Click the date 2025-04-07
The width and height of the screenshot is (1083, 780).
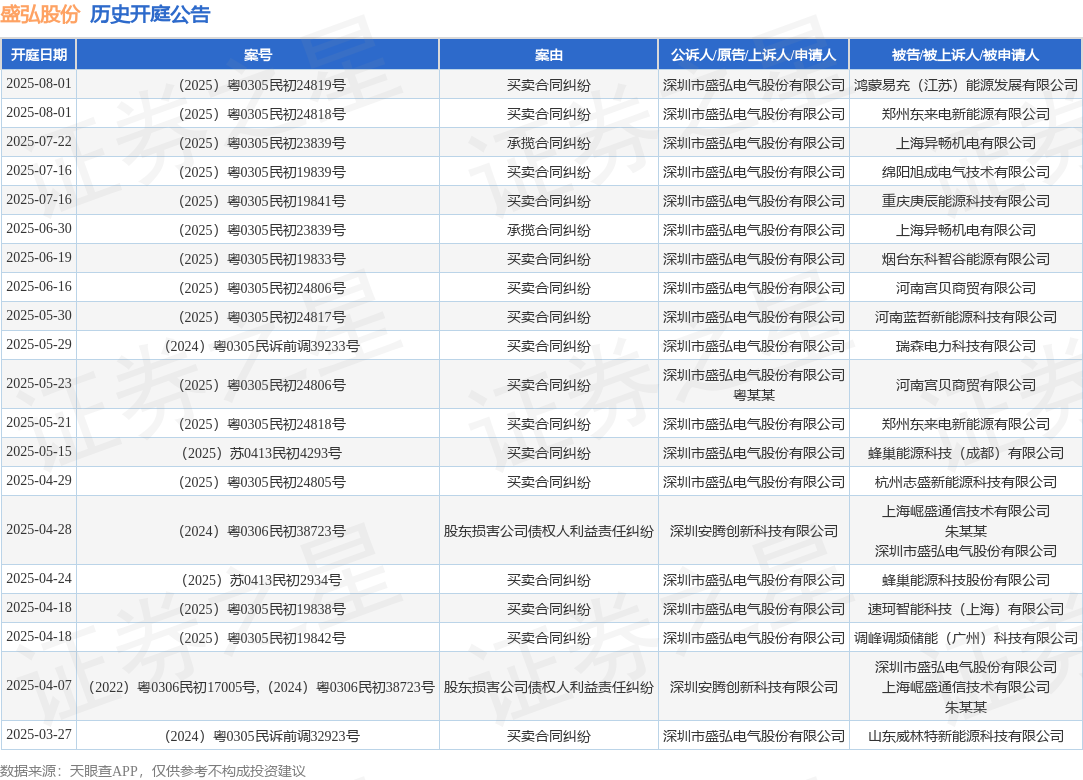click(39, 686)
